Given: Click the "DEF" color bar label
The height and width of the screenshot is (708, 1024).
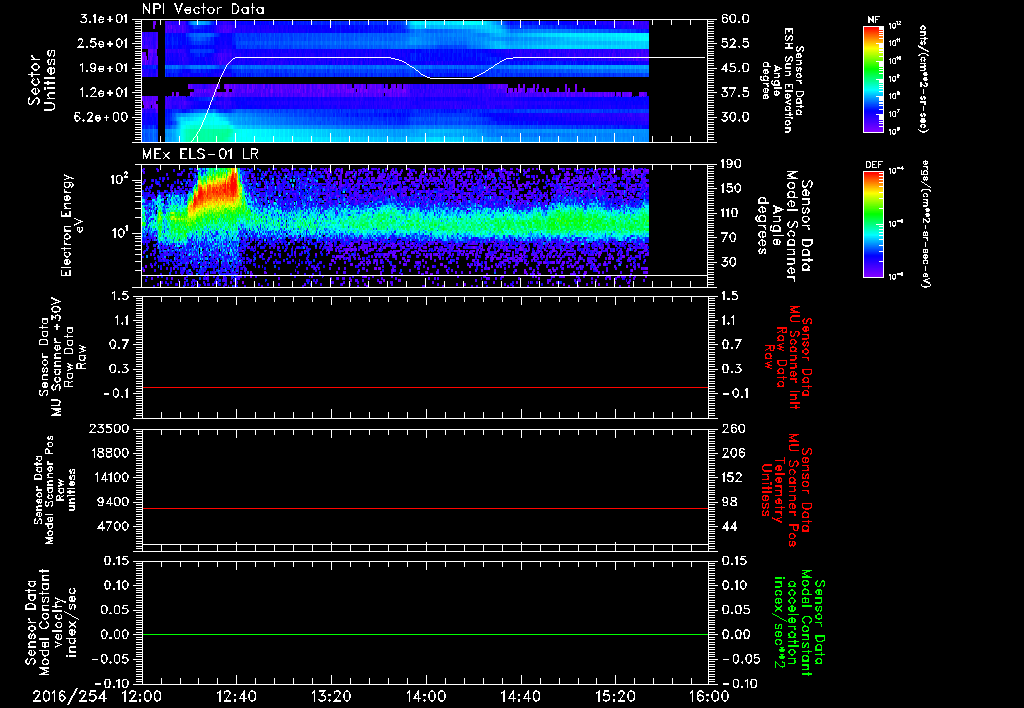Looking at the screenshot, I should pyautogui.click(x=873, y=165).
